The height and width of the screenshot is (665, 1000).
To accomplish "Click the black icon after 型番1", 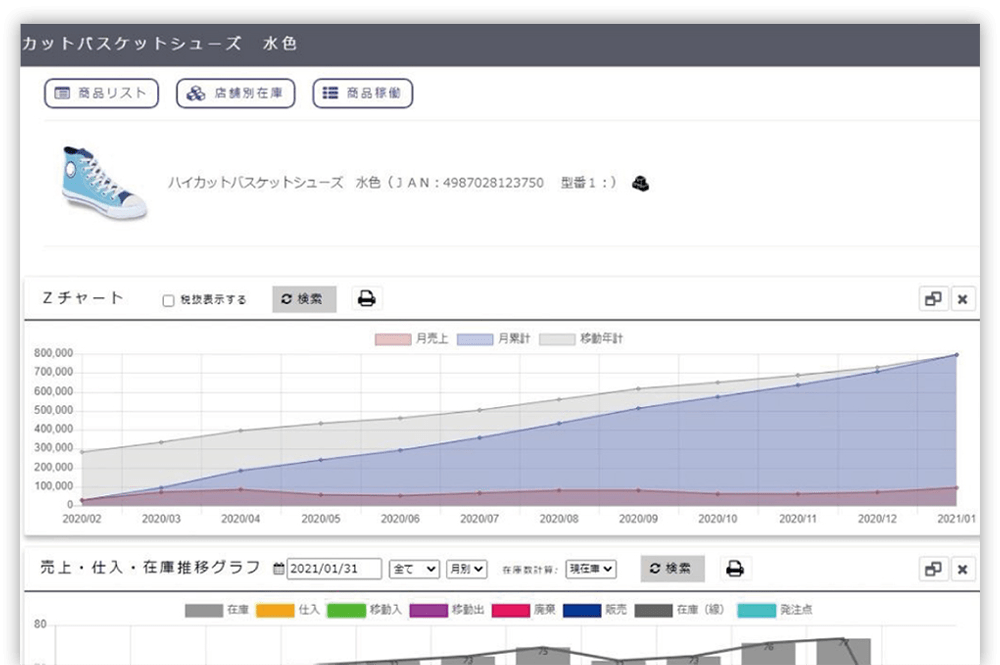I will click(640, 183).
